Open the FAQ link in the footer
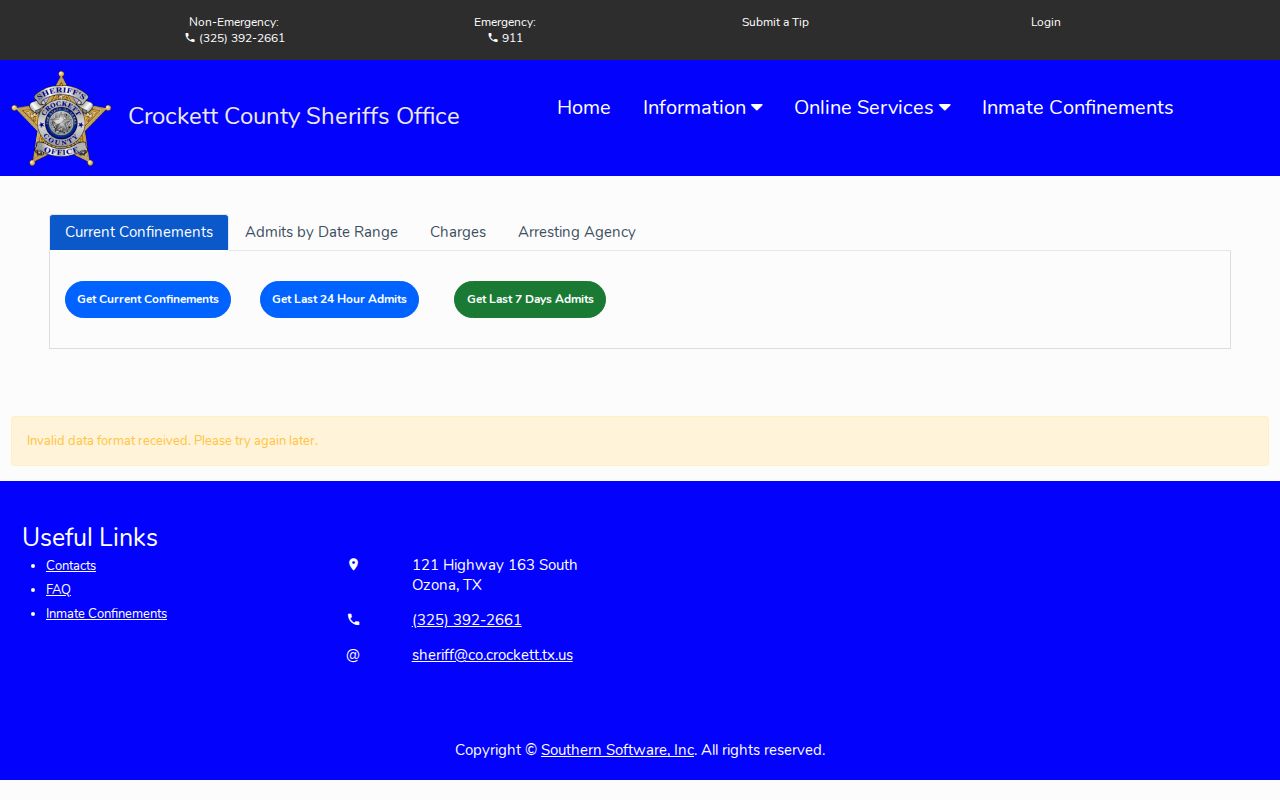Image resolution: width=1280 pixels, height=800 pixels. [x=58, y=590]
